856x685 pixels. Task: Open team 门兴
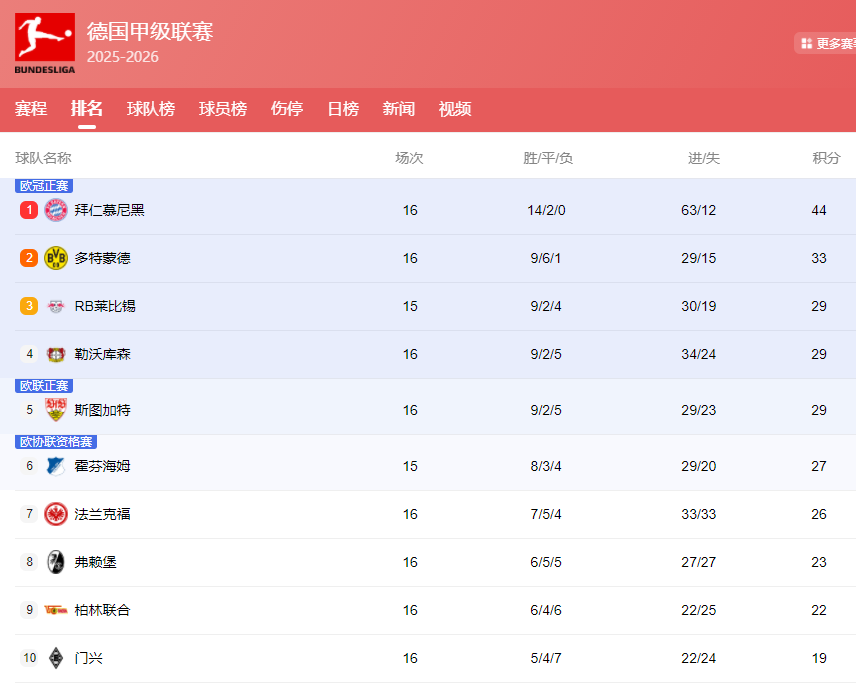click(88, 658)
